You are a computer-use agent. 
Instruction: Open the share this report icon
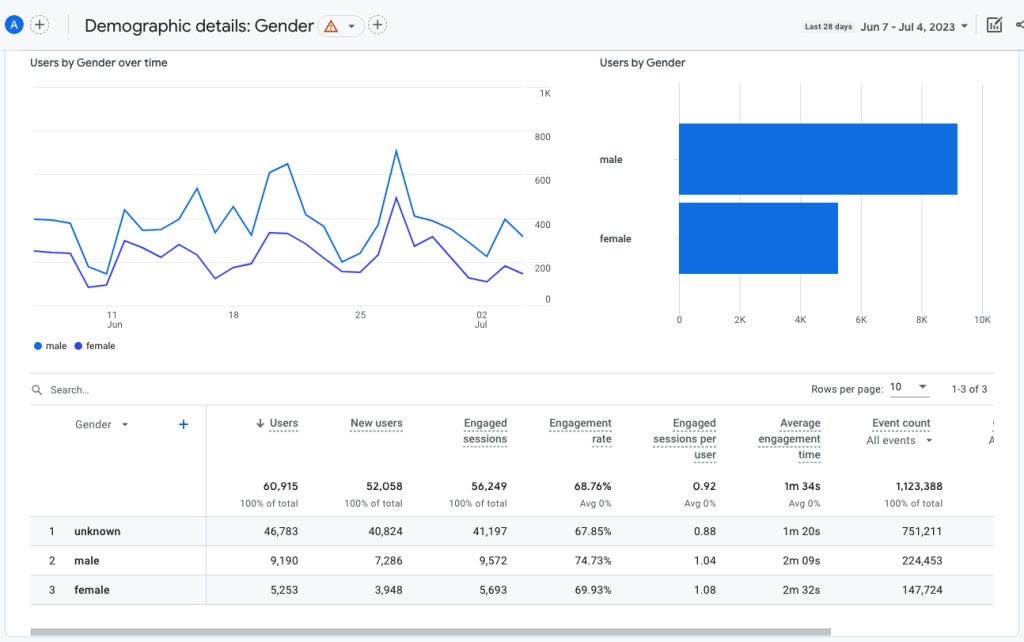(1021, 24)
